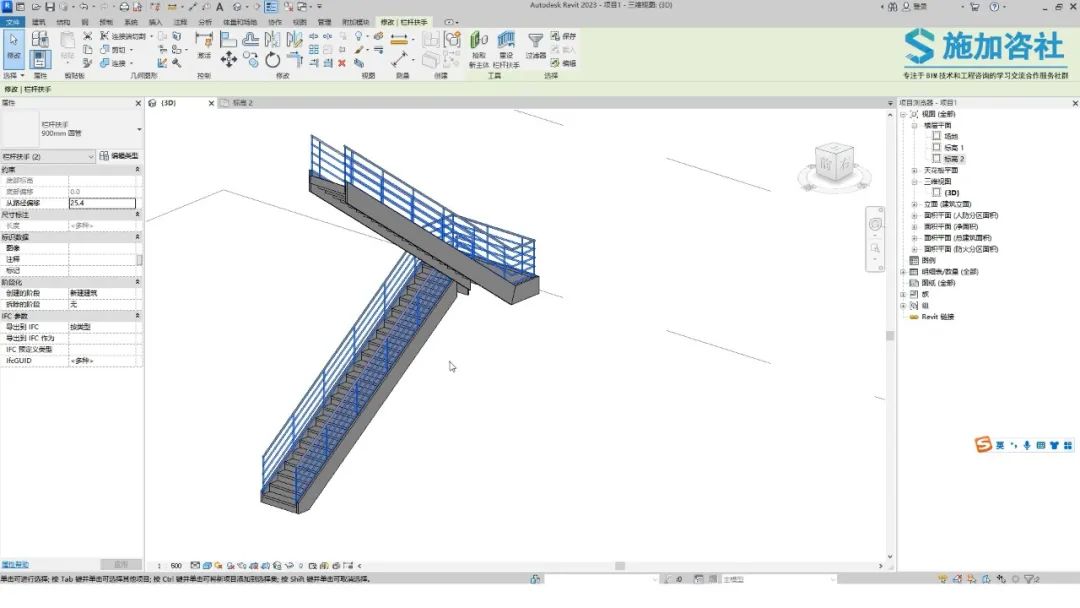Image resolution: width=1080 pixels, height=608 pixels.
Task: Click the 属性帮助 properties help link
Action: click(15, 565)
